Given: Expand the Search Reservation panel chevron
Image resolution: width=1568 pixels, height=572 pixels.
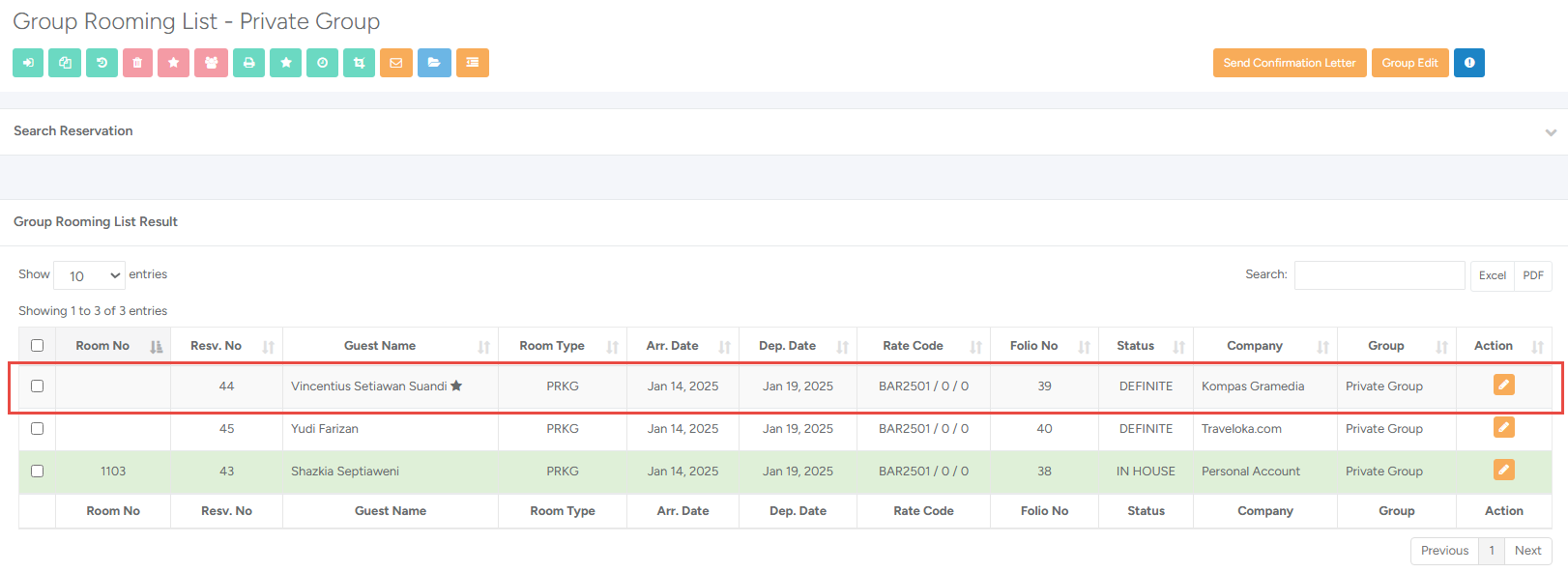Looking at the screenshot, I should point(1550,132).
